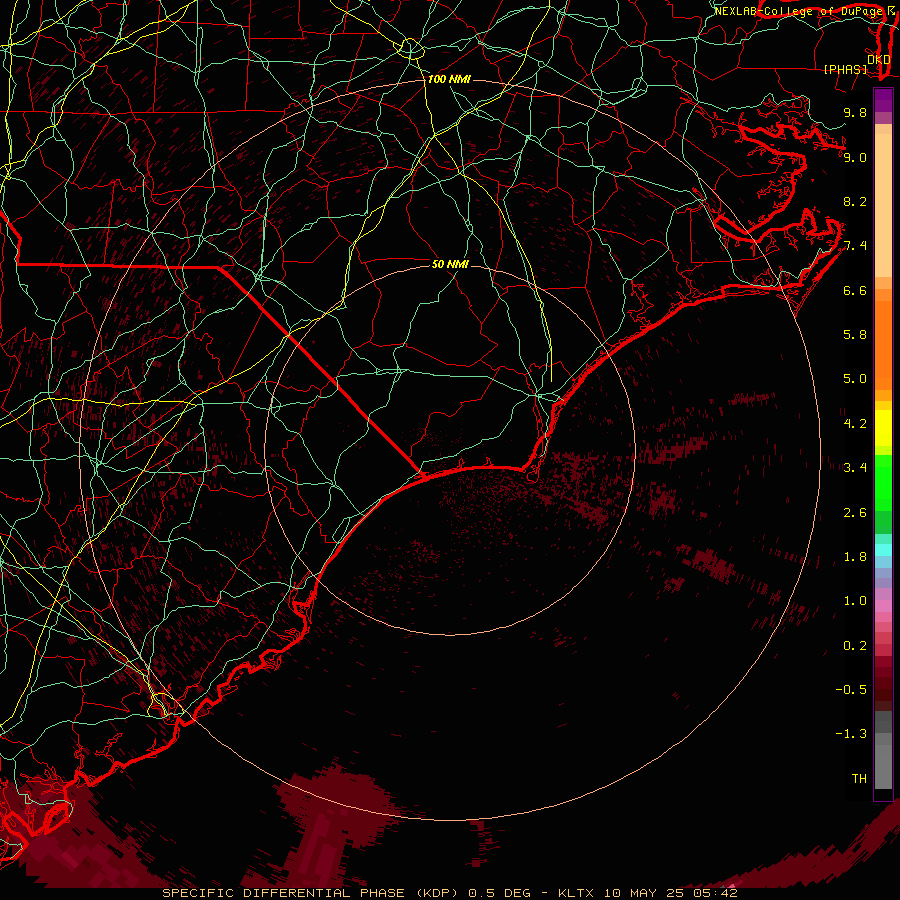Click the 5.8 value on color scale
This screenshot has height=900, width=900.
click(855, 335)
